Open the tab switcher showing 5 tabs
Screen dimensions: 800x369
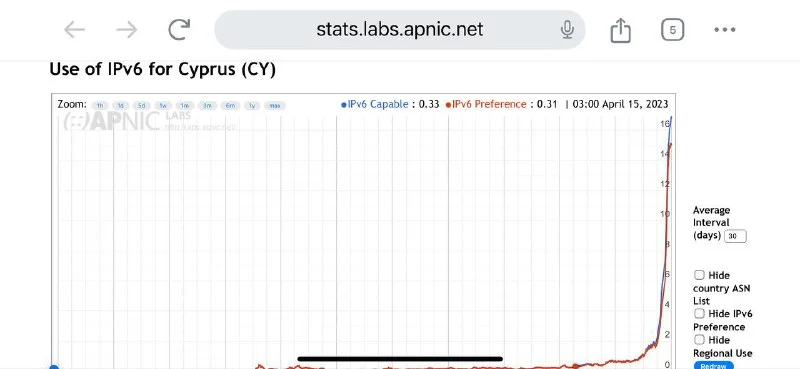coord(672,30)
